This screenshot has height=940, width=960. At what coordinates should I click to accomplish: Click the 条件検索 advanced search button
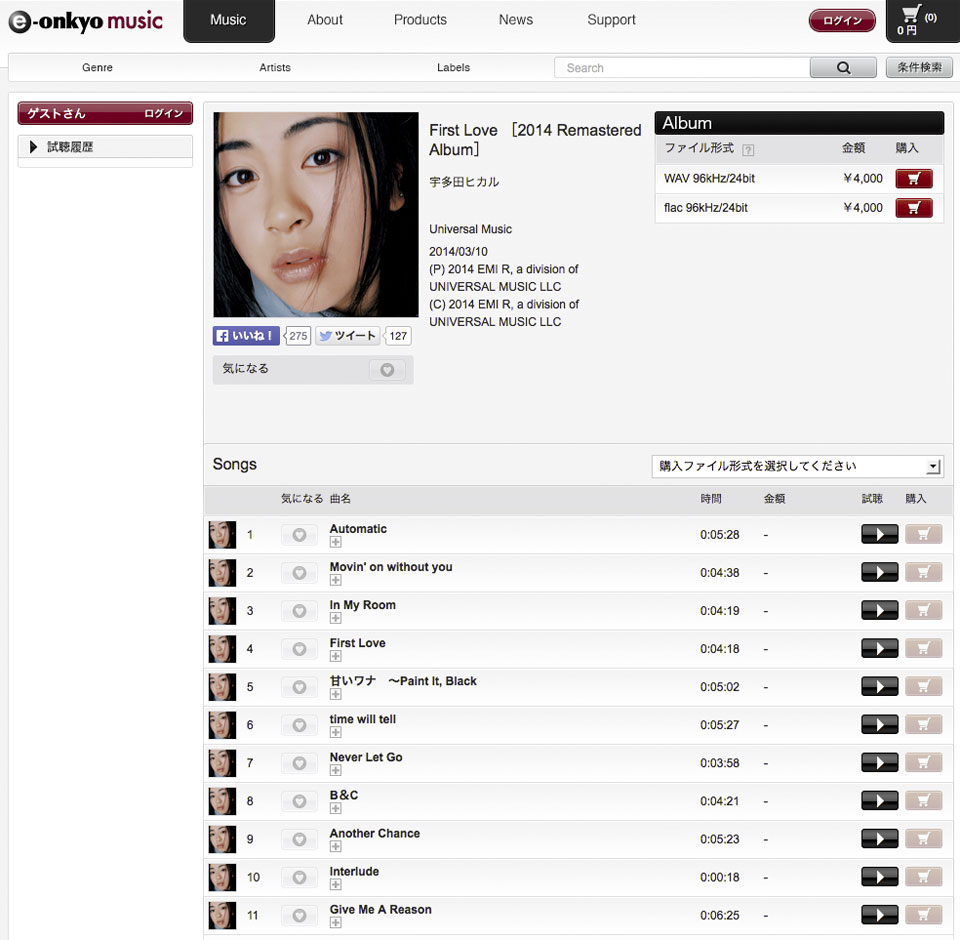pos(919,67)
